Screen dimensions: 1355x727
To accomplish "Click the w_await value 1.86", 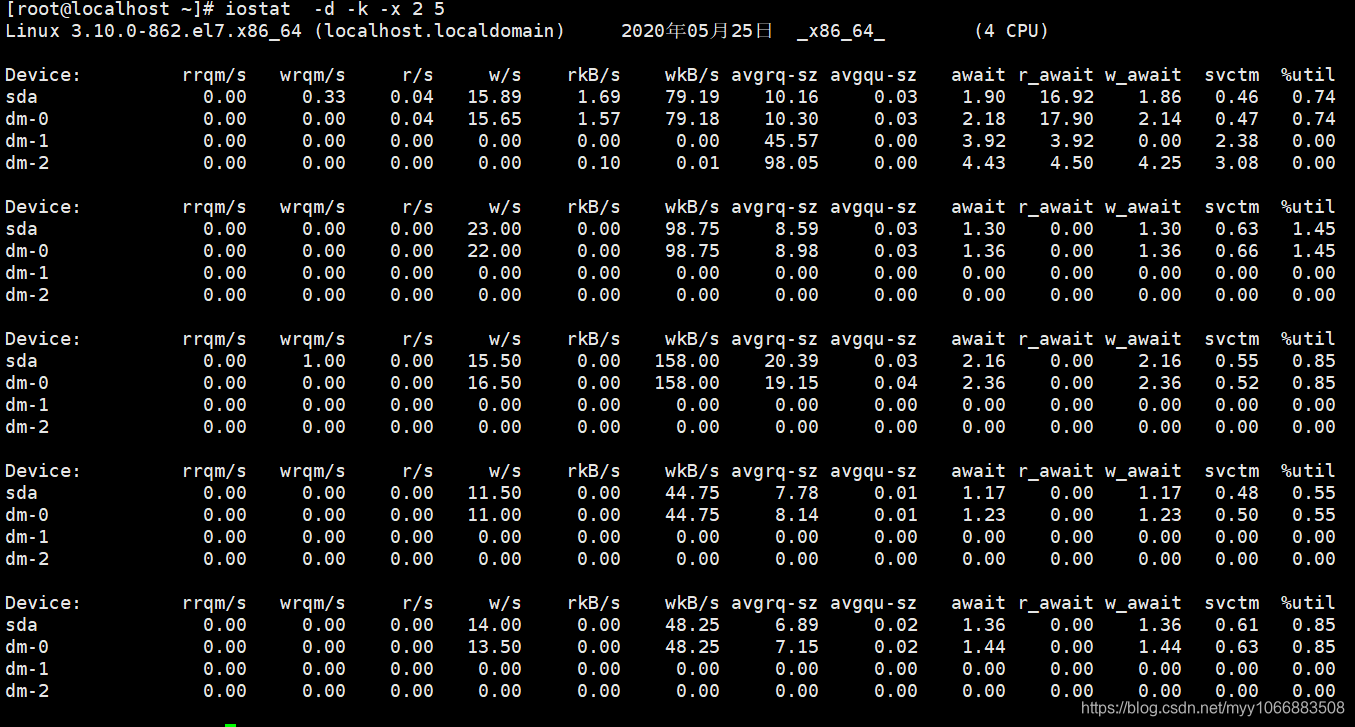I will (x=1160, y=97).
